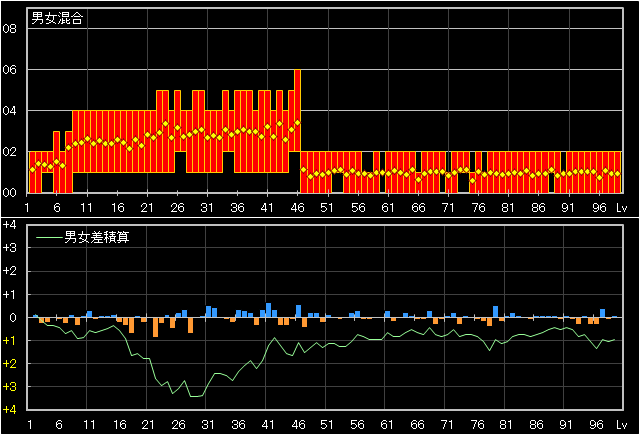640x435 pixels.
Task: Select level 46 on upper chart x-axis
Action: pyautogui.click(x=298, y=208)
